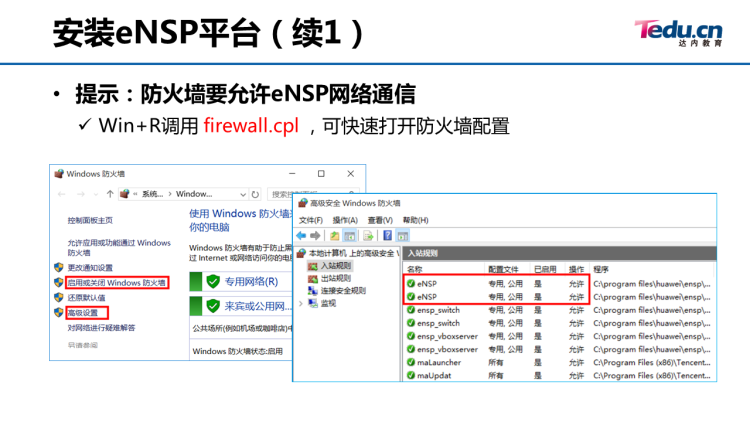The image size is (750, 422).
Task: Select 连接安全规则 in the console tree
Action: (x=343, y=290)
